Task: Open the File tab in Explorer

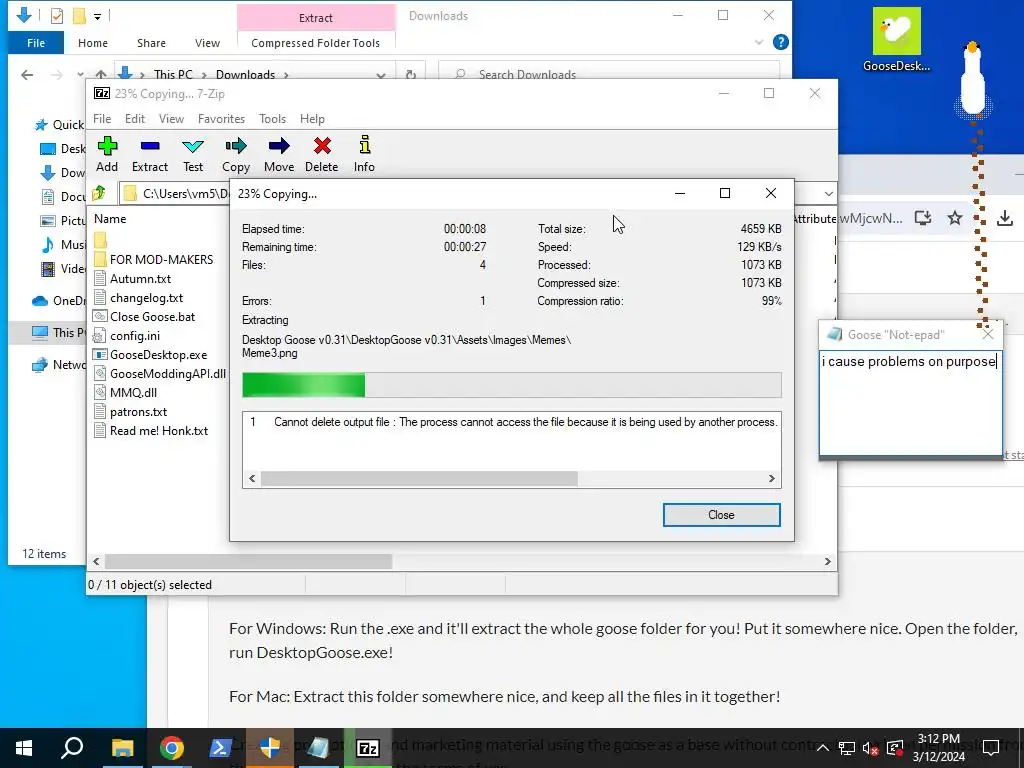Action: coord(36,43)
